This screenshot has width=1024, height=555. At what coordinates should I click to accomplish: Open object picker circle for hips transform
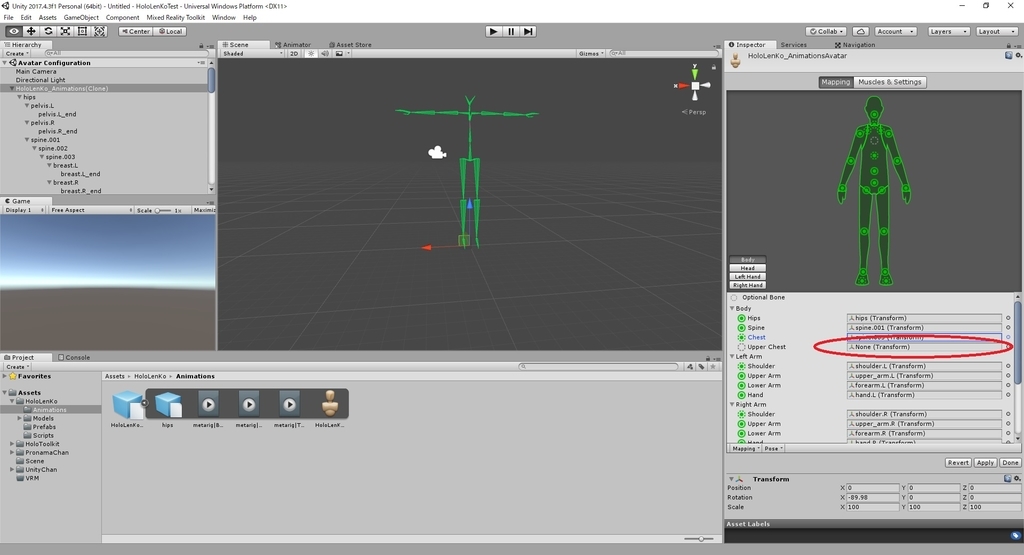point(1008,318)
